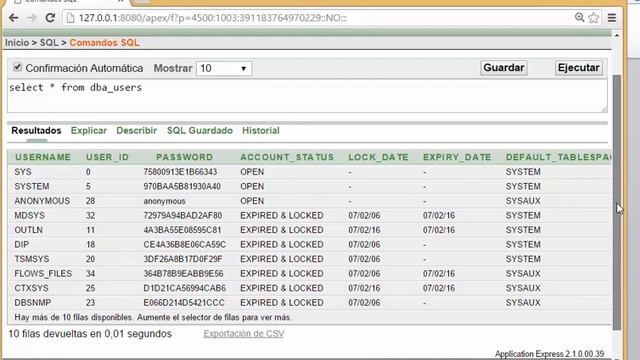Click user ID 28 cell
Viewport: 640px width, 360px height.
click(90, 201)
